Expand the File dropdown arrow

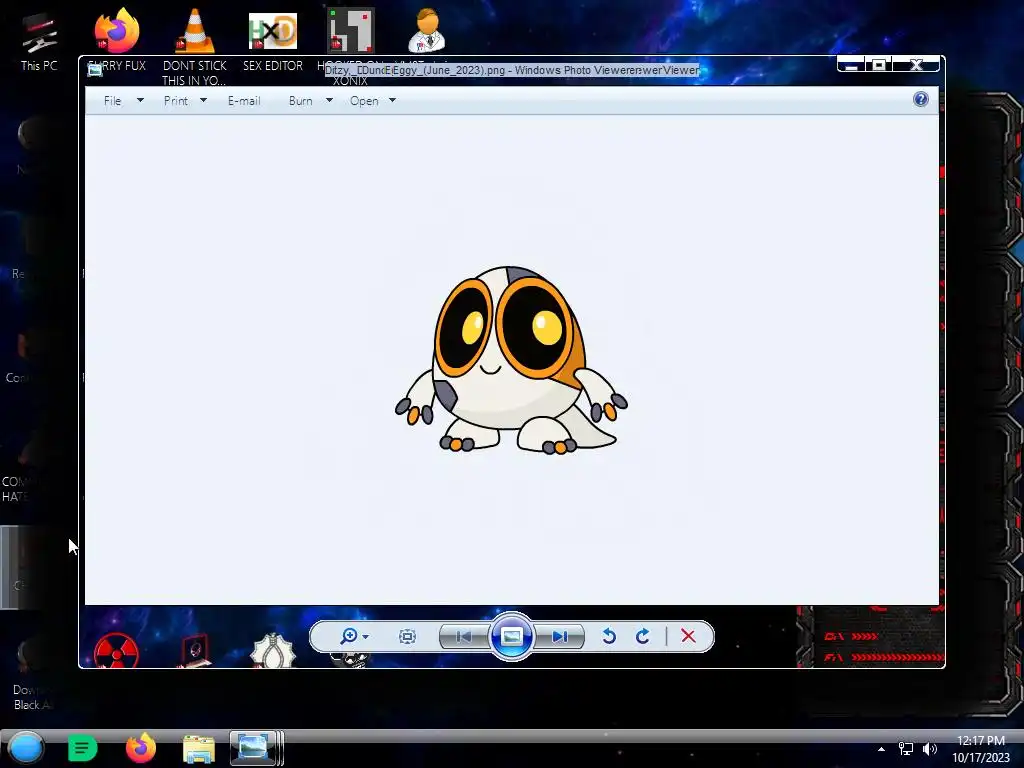(x=140, y=101)
